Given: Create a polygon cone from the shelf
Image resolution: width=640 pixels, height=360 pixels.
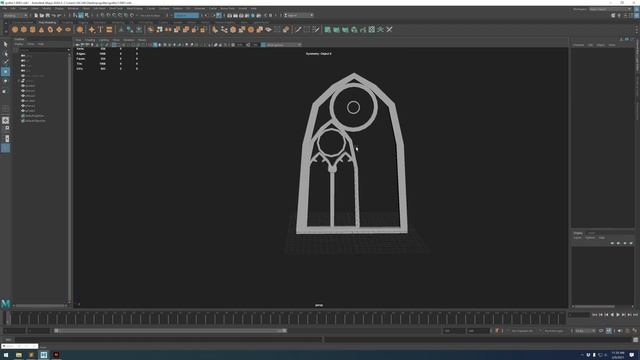Looking at the screenshot, I should (41, 29).
